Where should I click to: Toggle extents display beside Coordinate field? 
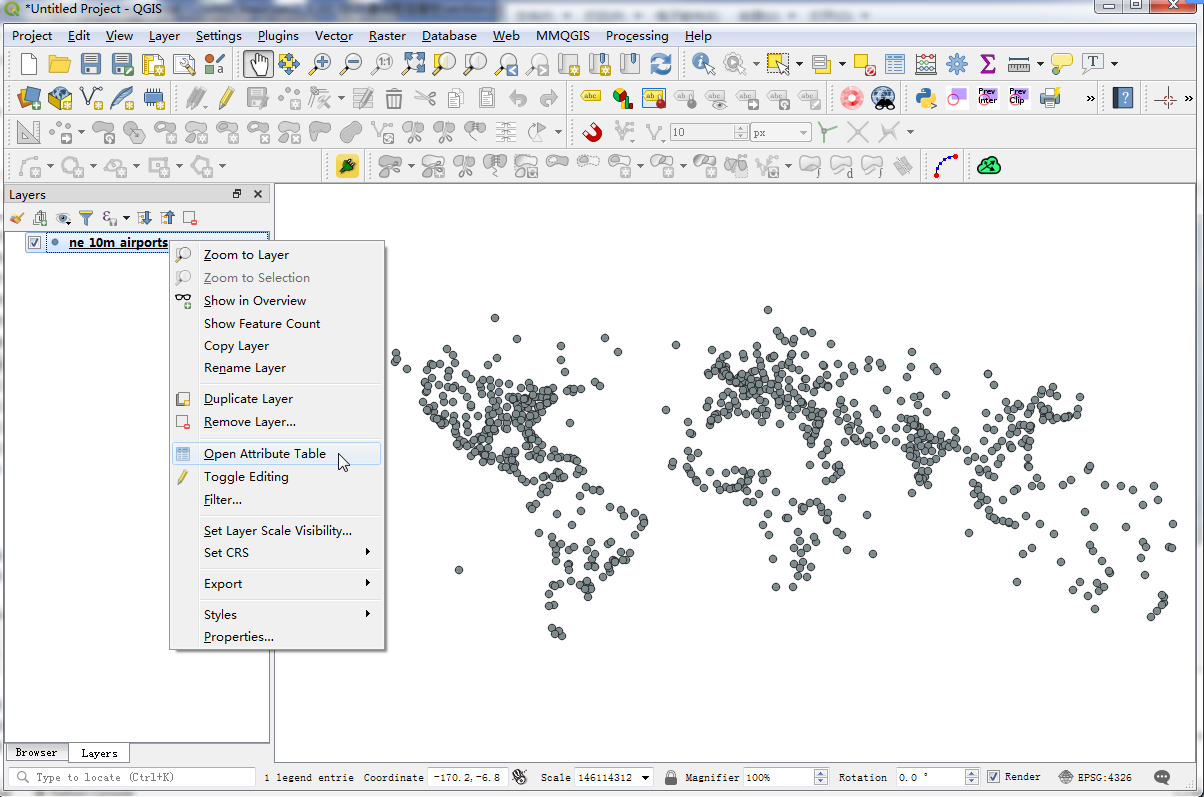click(519, 777)
